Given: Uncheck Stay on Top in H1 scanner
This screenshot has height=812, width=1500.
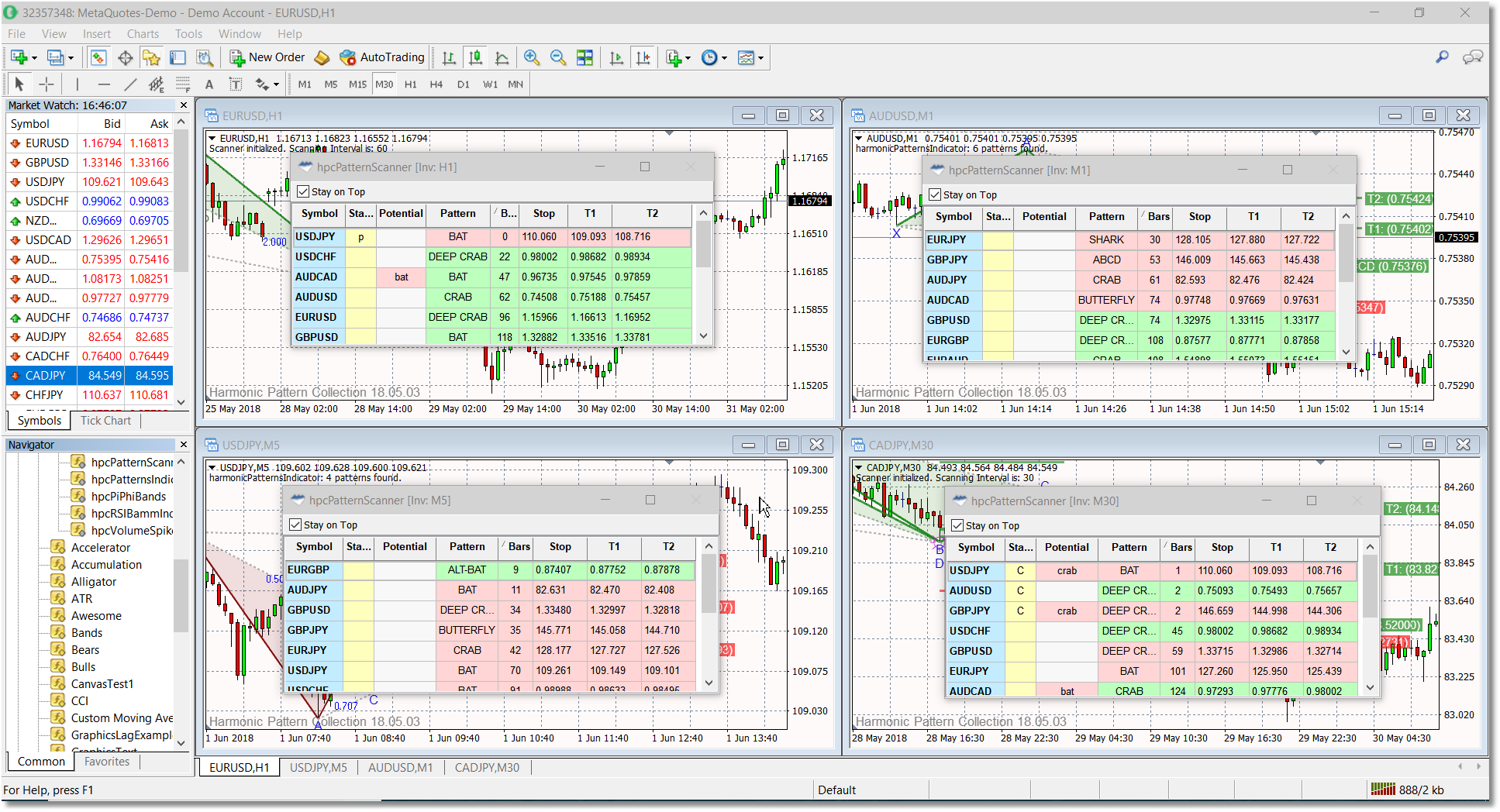Looking at the screenshot, I should point(304,191).
